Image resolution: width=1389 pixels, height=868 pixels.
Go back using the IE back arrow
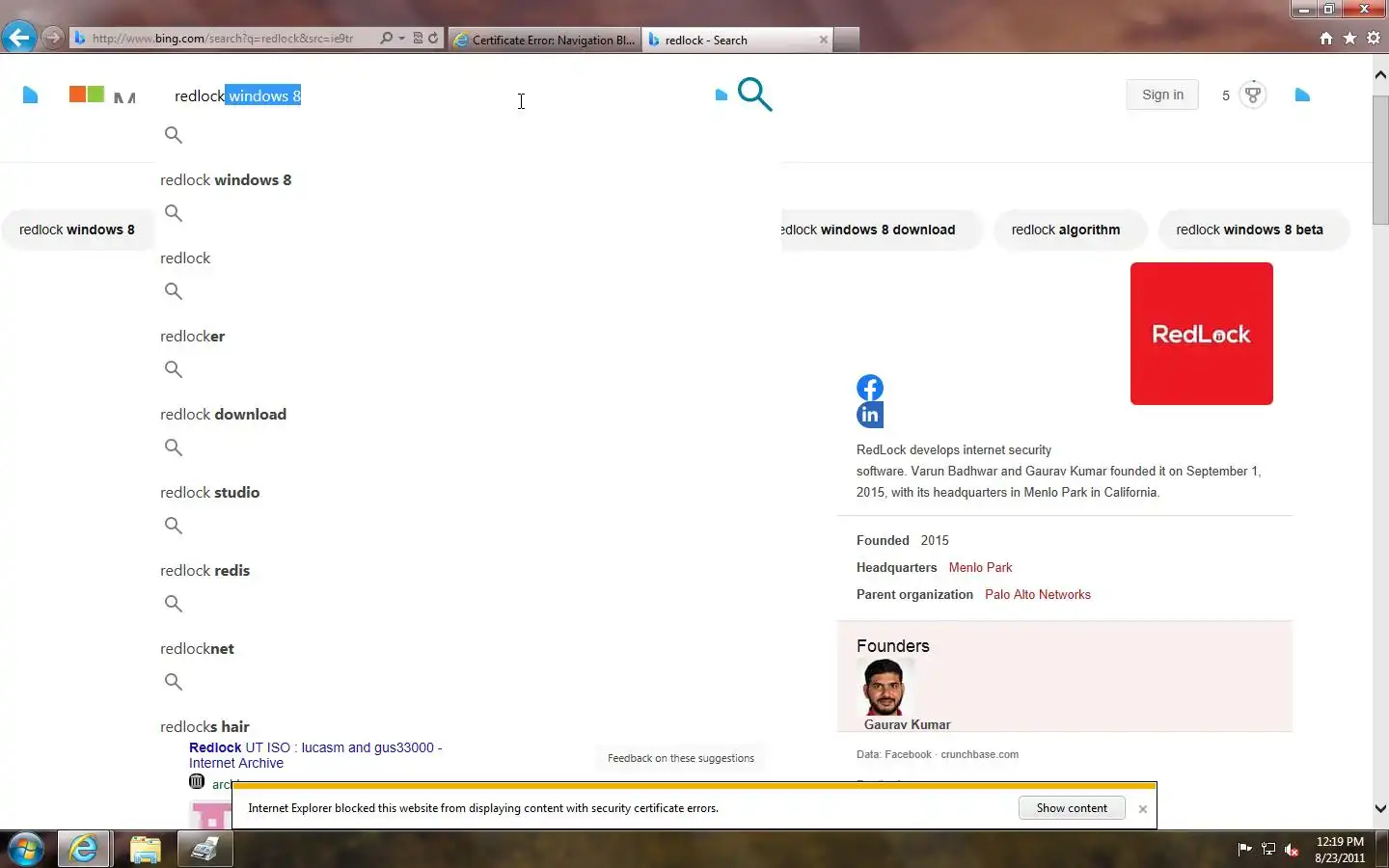[x=18, y=38]
